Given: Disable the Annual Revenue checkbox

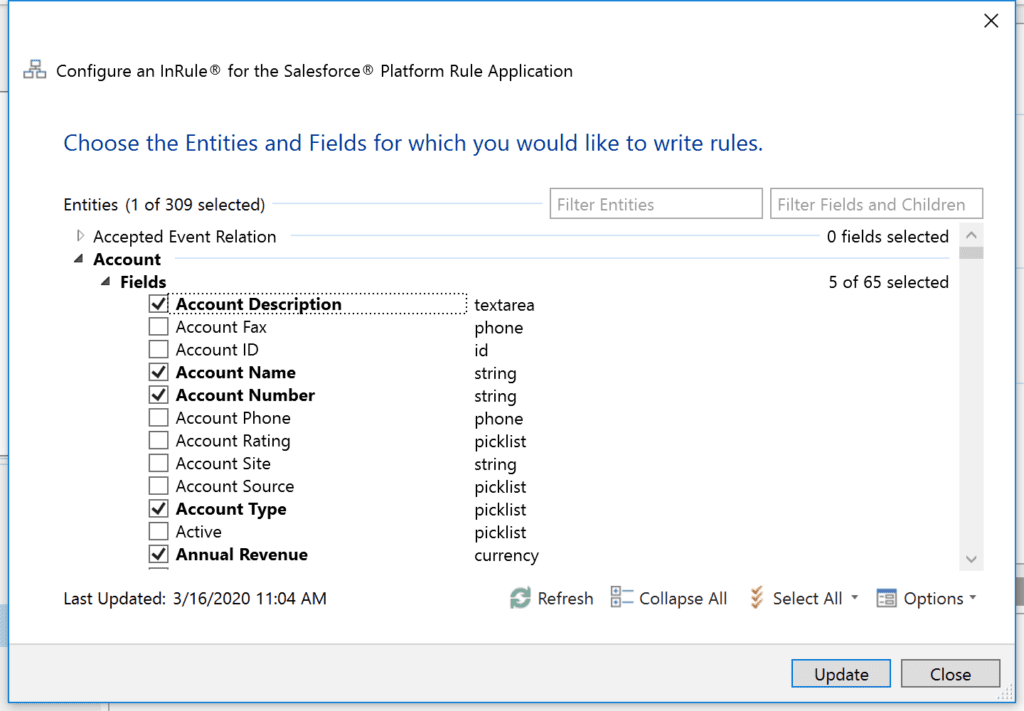Looking at the screenshot, I should click(158, 554).
